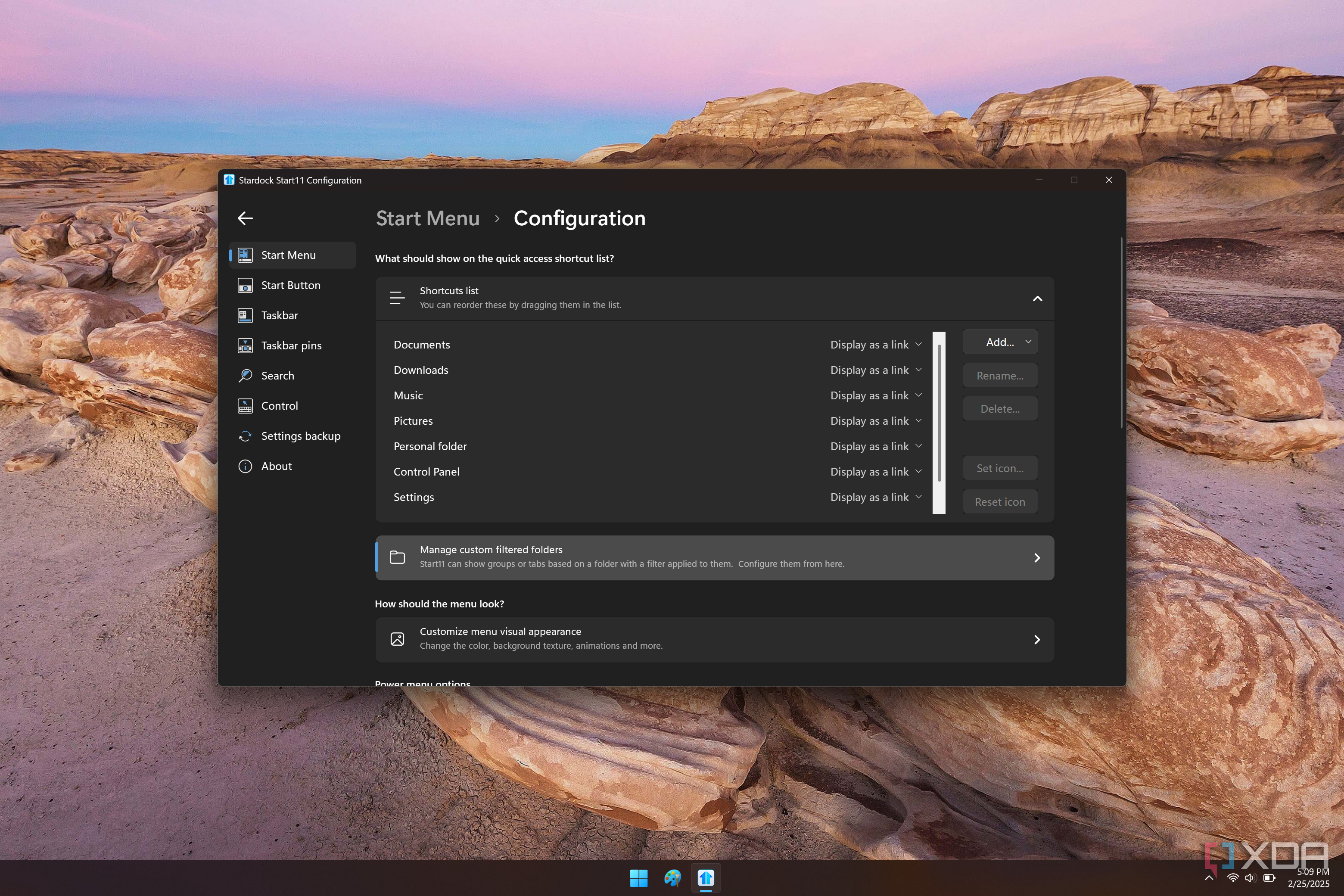Open the Search settings page
The image size is (1344, 896).
pos(292,376)
